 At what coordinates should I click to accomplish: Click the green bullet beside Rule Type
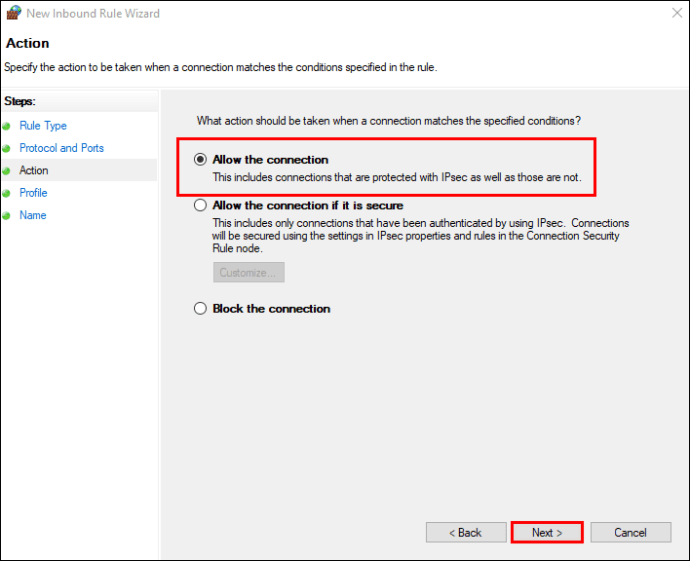coord(6,126)
